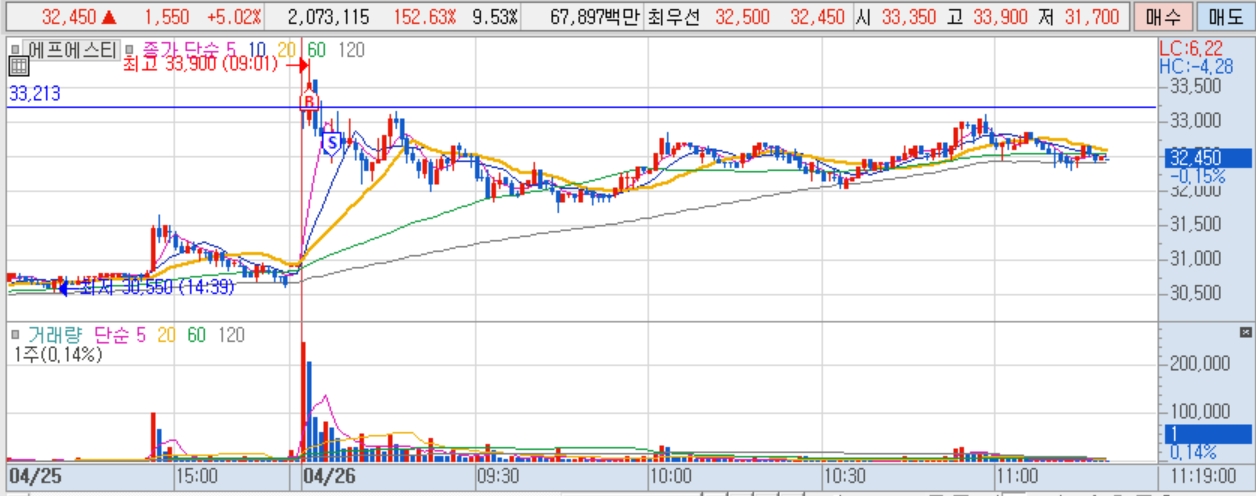The height and width of the screenshot is (496, 1256).
Task: Click the 31,700 low price value
Action: tap(1093, 17)
